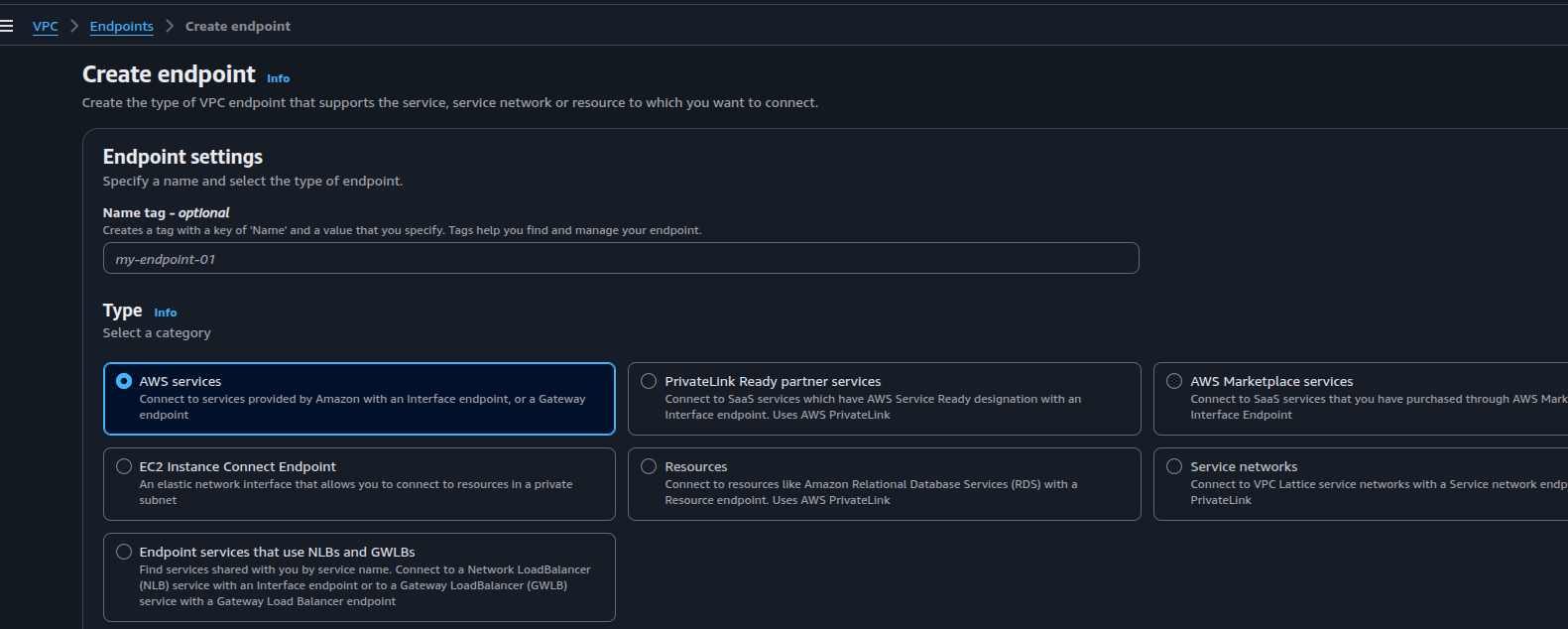Open the Info link next to Type
1568x629 pixels.
(x=165, y=313)
